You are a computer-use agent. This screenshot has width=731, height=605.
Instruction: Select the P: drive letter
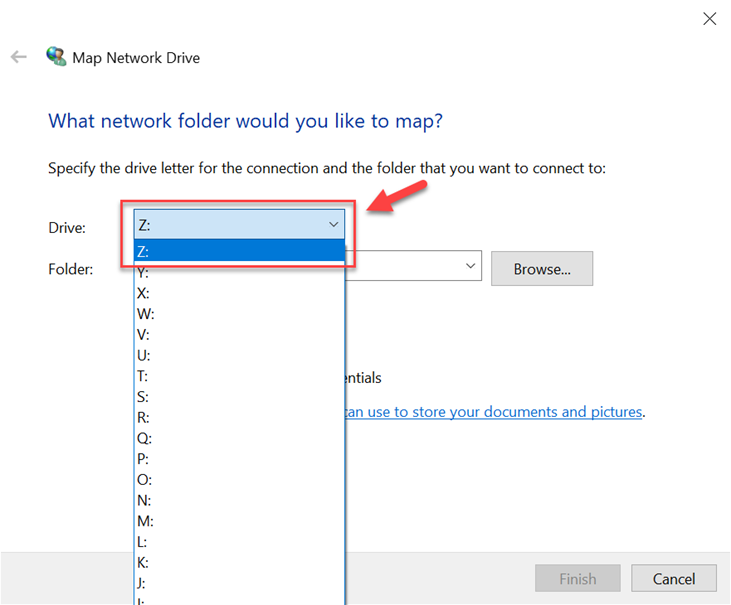(238, 459)
